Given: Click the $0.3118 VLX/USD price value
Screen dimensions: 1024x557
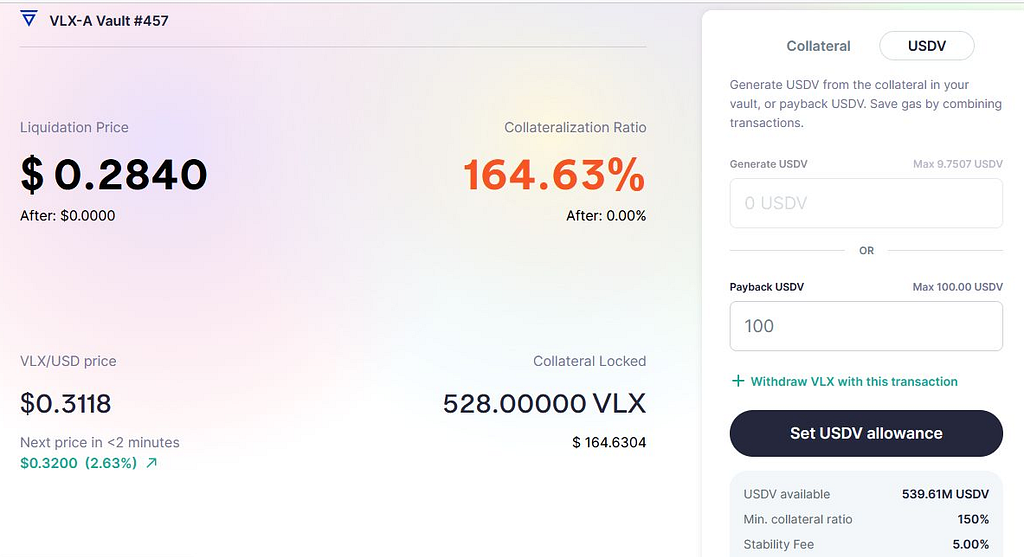Looking at the screenshot, I should [66, 404].
